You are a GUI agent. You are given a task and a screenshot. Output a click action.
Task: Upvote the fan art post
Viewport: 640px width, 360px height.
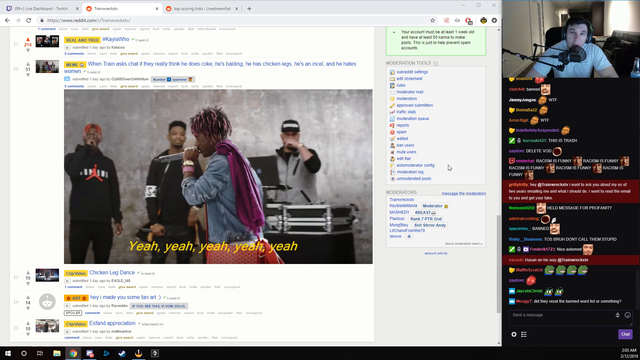(x=28, y=298)
